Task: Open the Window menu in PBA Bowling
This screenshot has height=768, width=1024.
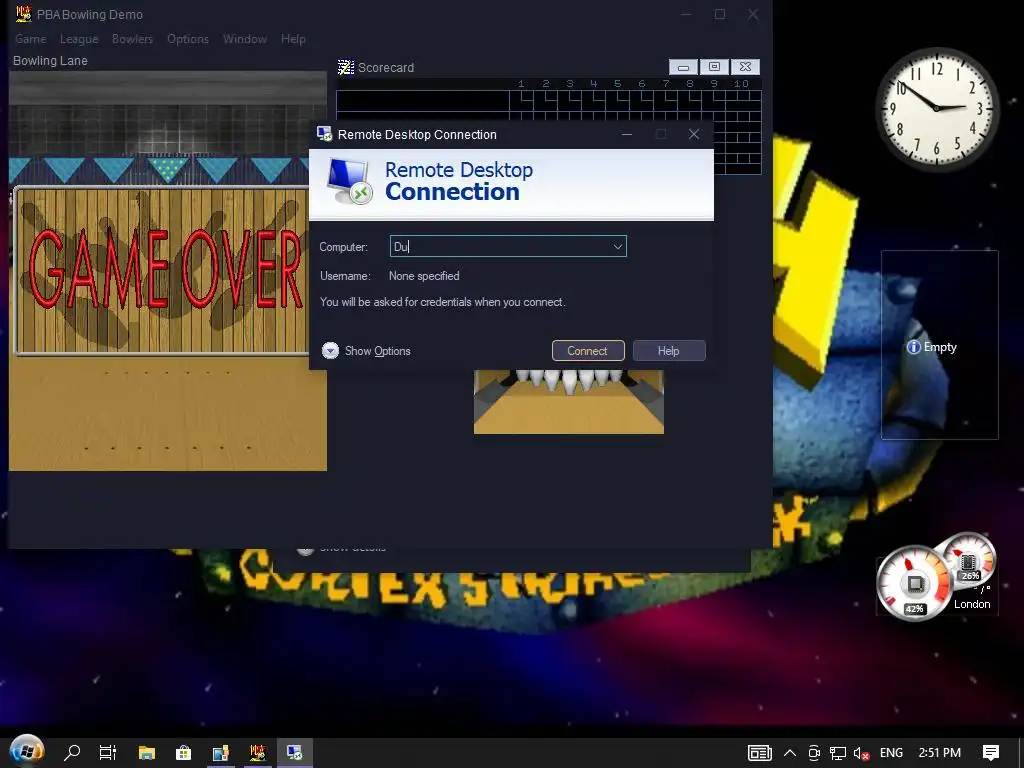Action: point(245,39)
